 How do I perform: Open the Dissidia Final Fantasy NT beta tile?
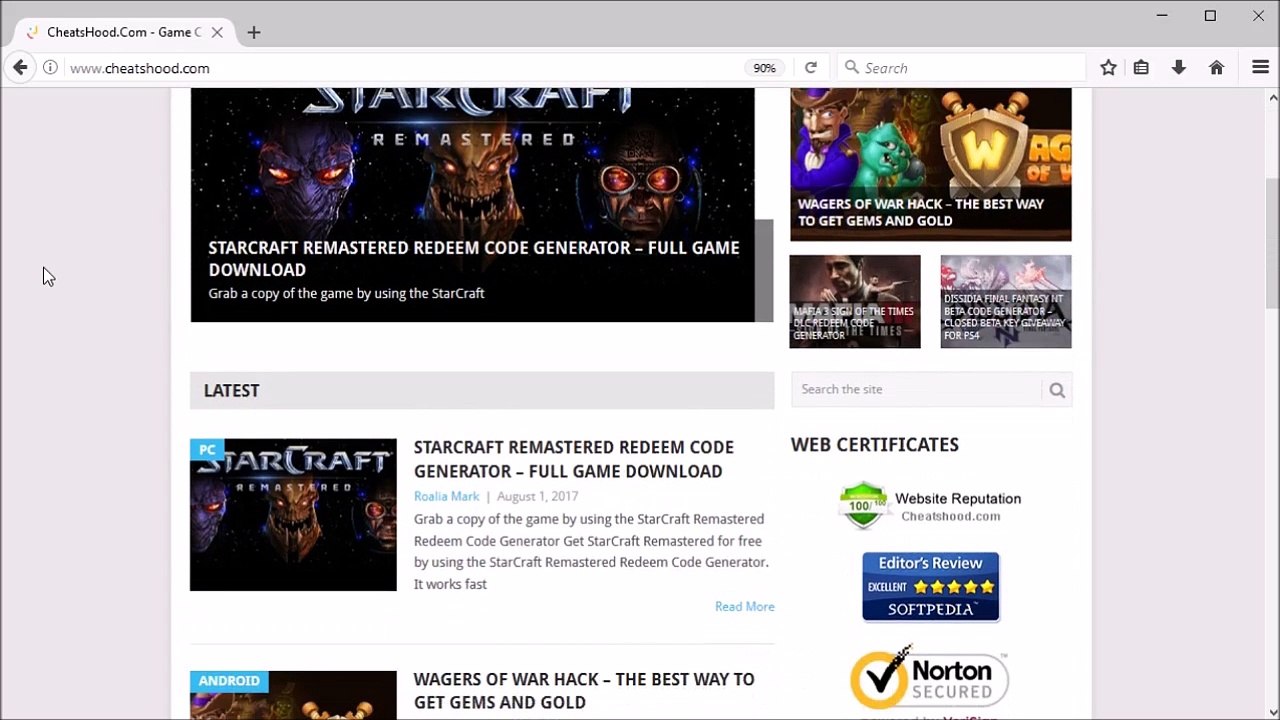pyautogui.click(x=1006, y=302)
